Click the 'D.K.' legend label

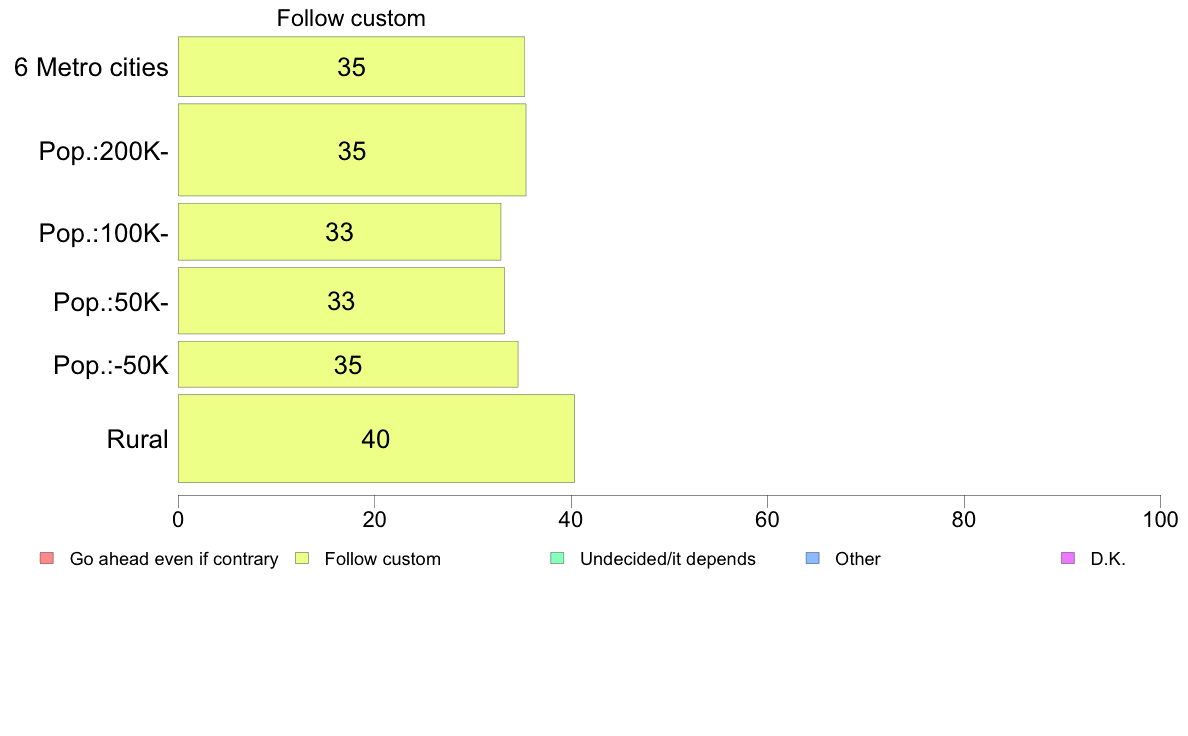click(1108, 559)
